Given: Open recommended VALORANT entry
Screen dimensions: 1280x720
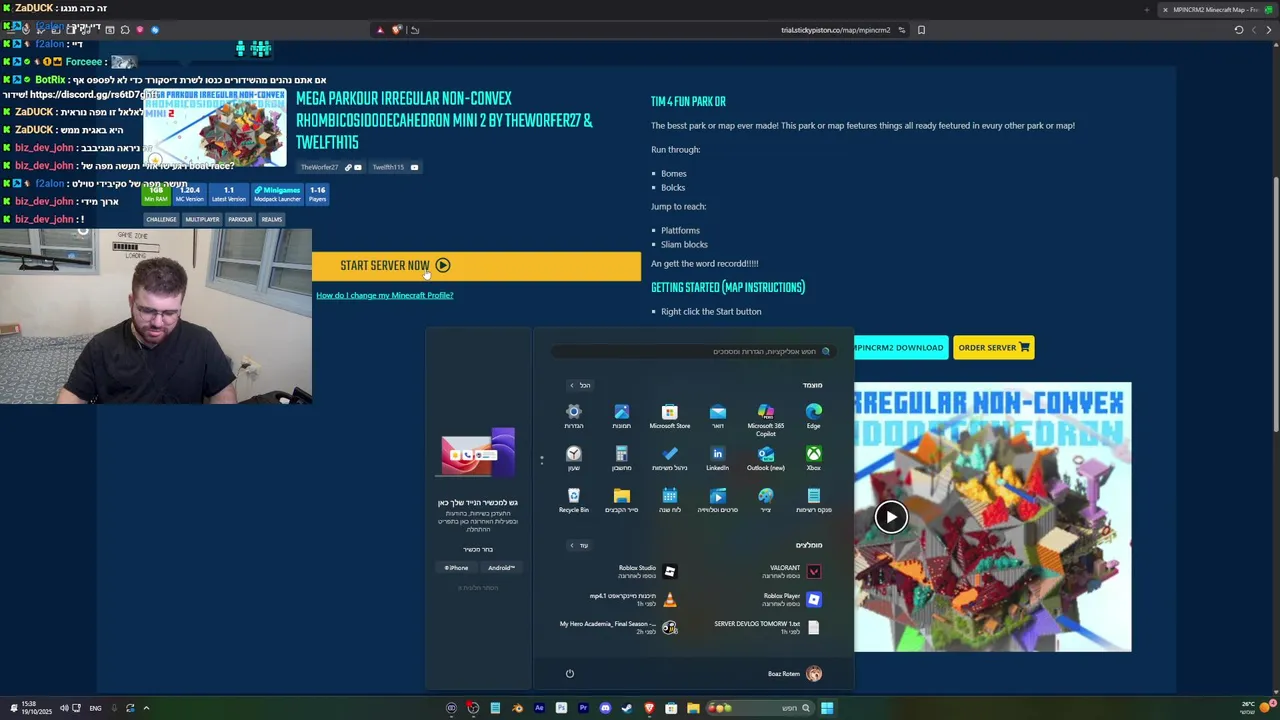Looking at the screenshot, I should pyautogui.click(x=790, y=571).
